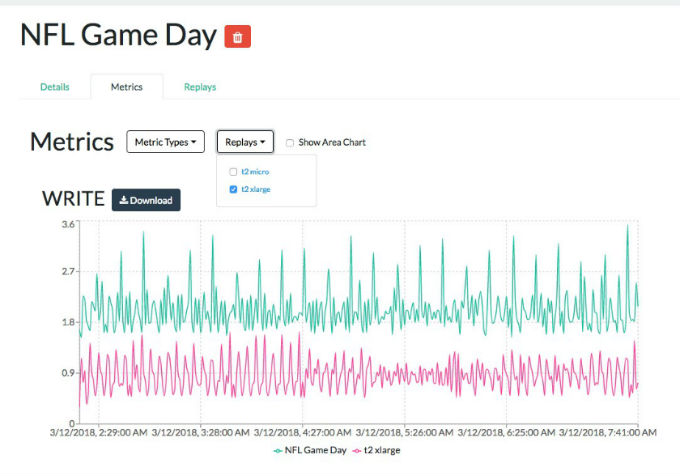Click the 3/12/2018, 4:27:00 AM axis label

click(x=302, y=432)
